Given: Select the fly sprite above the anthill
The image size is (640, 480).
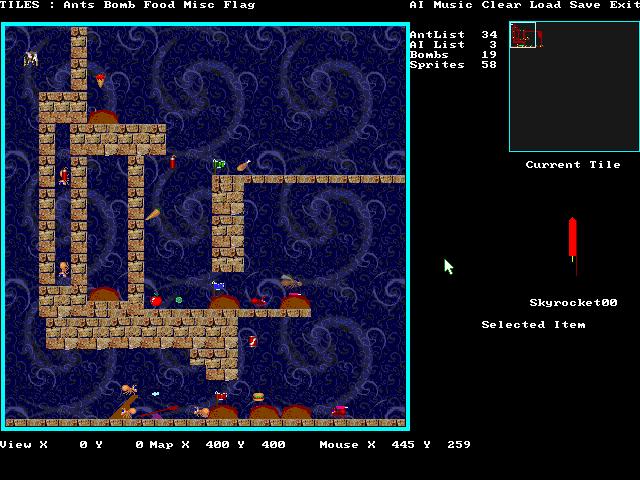Looking at the screenshot, I should click(290, 281).
